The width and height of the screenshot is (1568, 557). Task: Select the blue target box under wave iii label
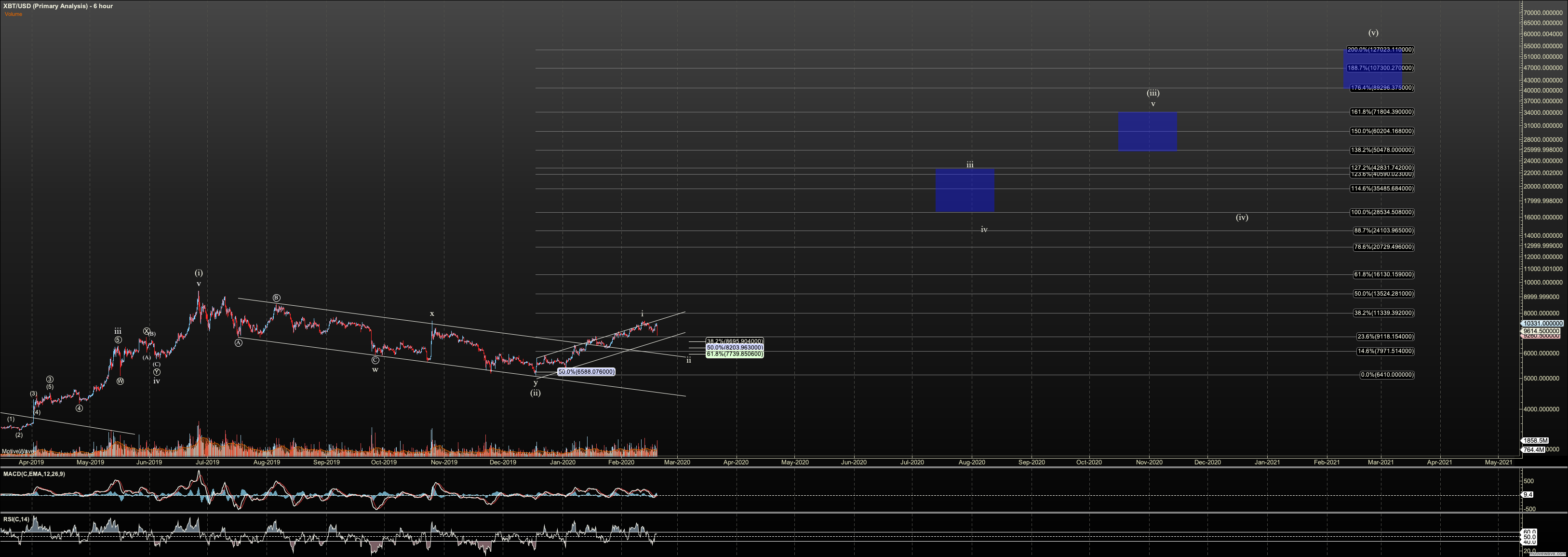point(965,190)
